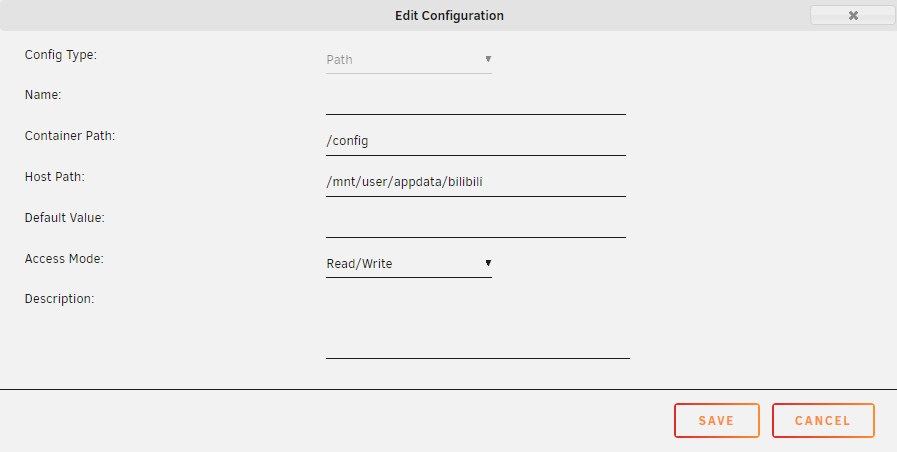
Task: Select the Default Value input field
Action: point(475,223)
